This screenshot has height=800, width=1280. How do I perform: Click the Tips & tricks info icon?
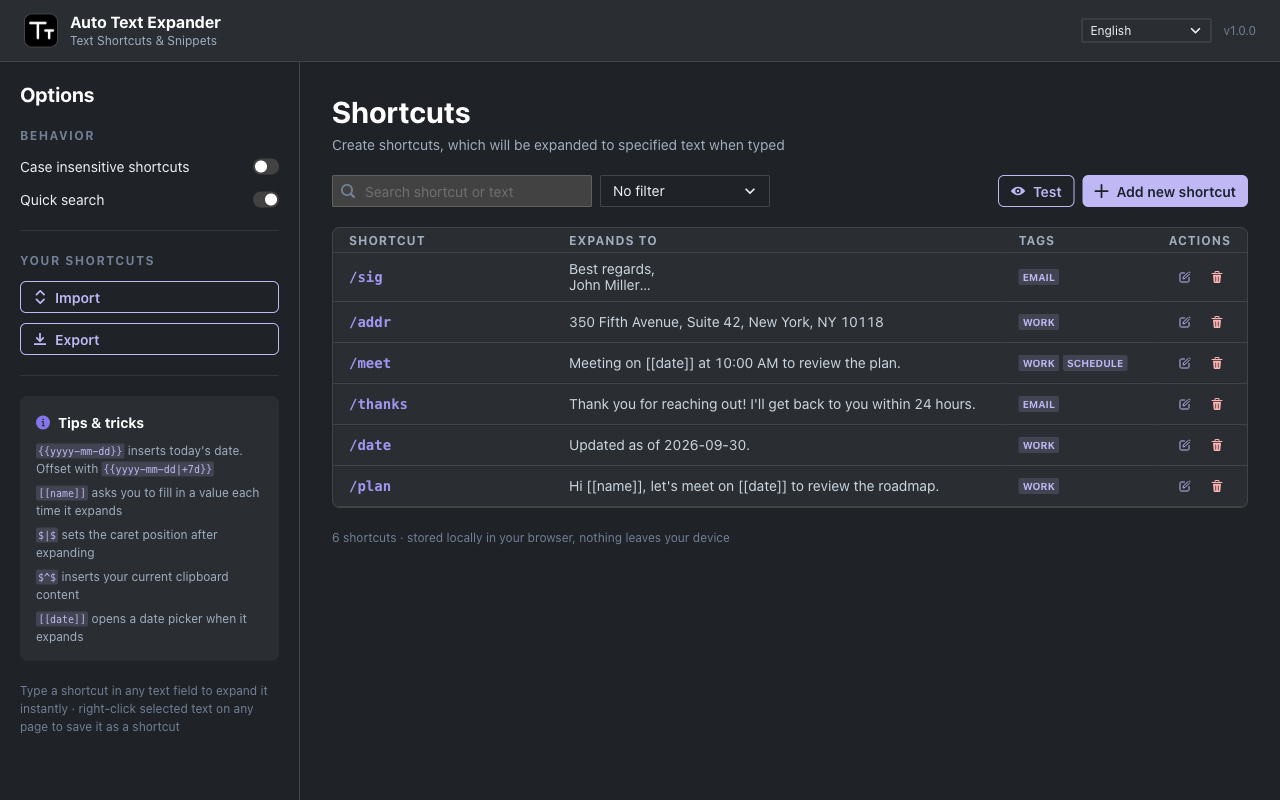point(43,423)
